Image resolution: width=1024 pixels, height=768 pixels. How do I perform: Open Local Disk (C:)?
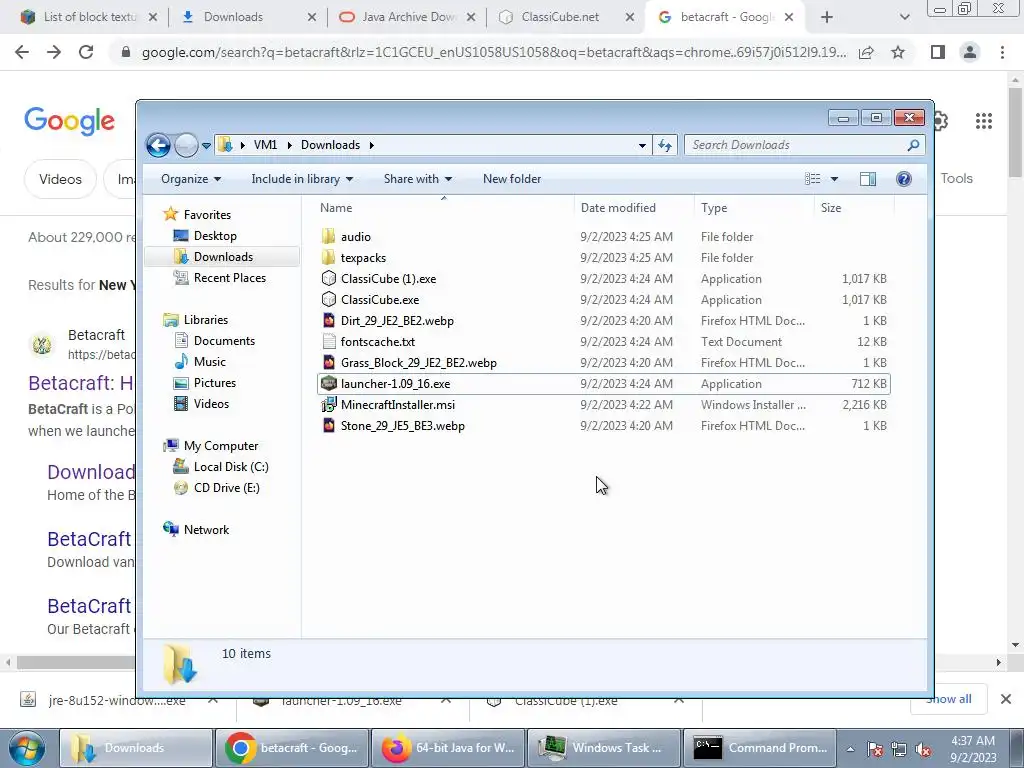[x=231, y=467]
